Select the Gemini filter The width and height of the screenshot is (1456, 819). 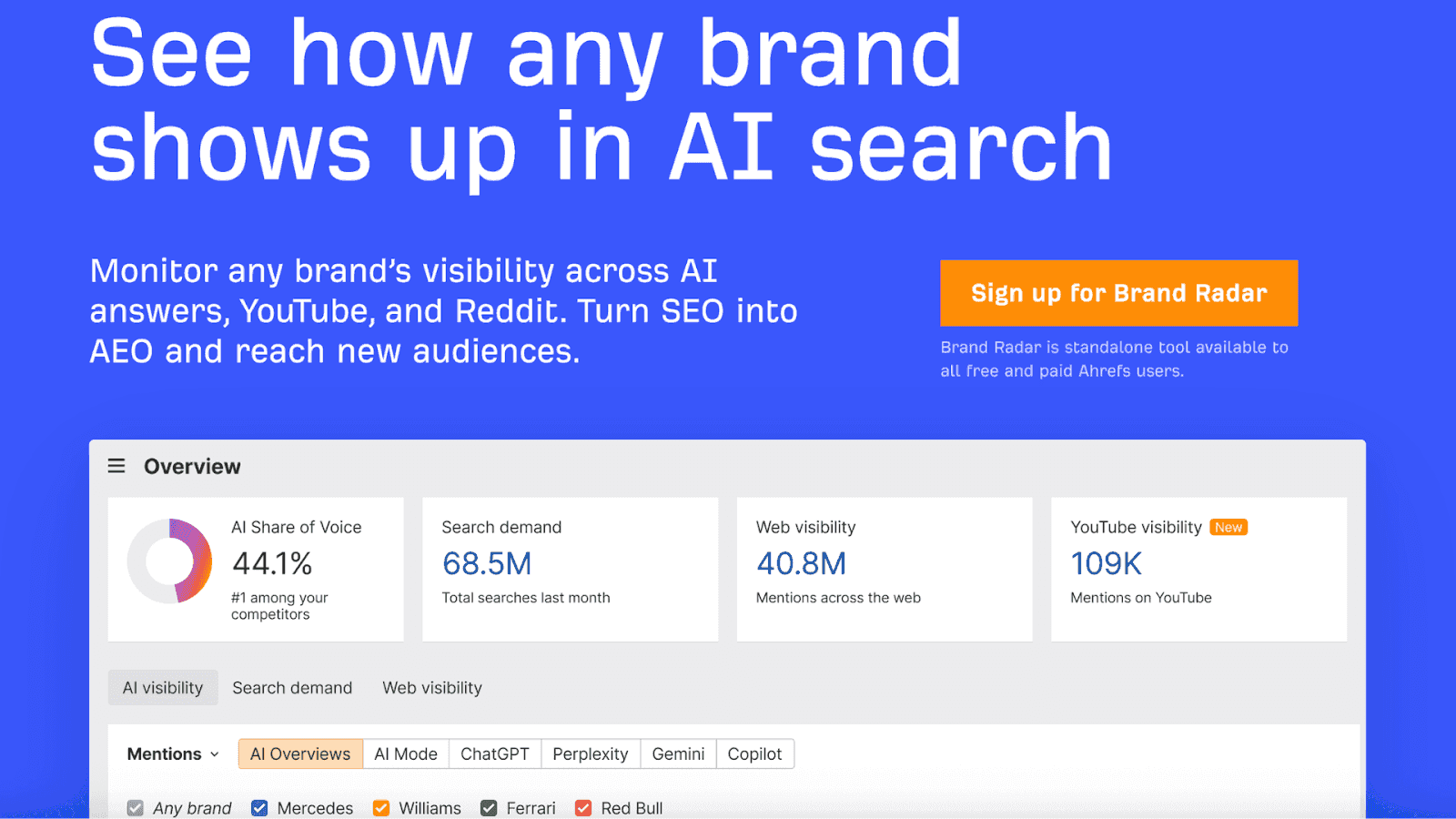(x=678, y=753)
